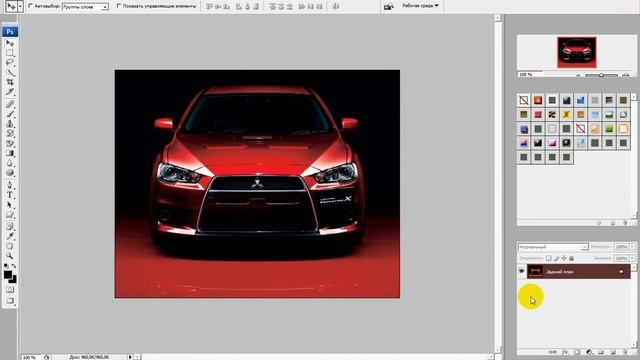Toggle lock transparent pixels in Layers
The height and width of the screenshot is (360, 640).
tap(549, 258)
